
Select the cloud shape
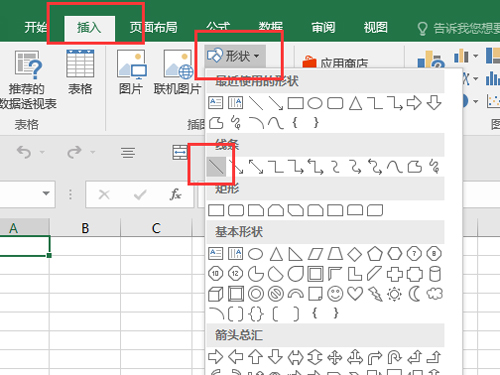click(435, 294)
